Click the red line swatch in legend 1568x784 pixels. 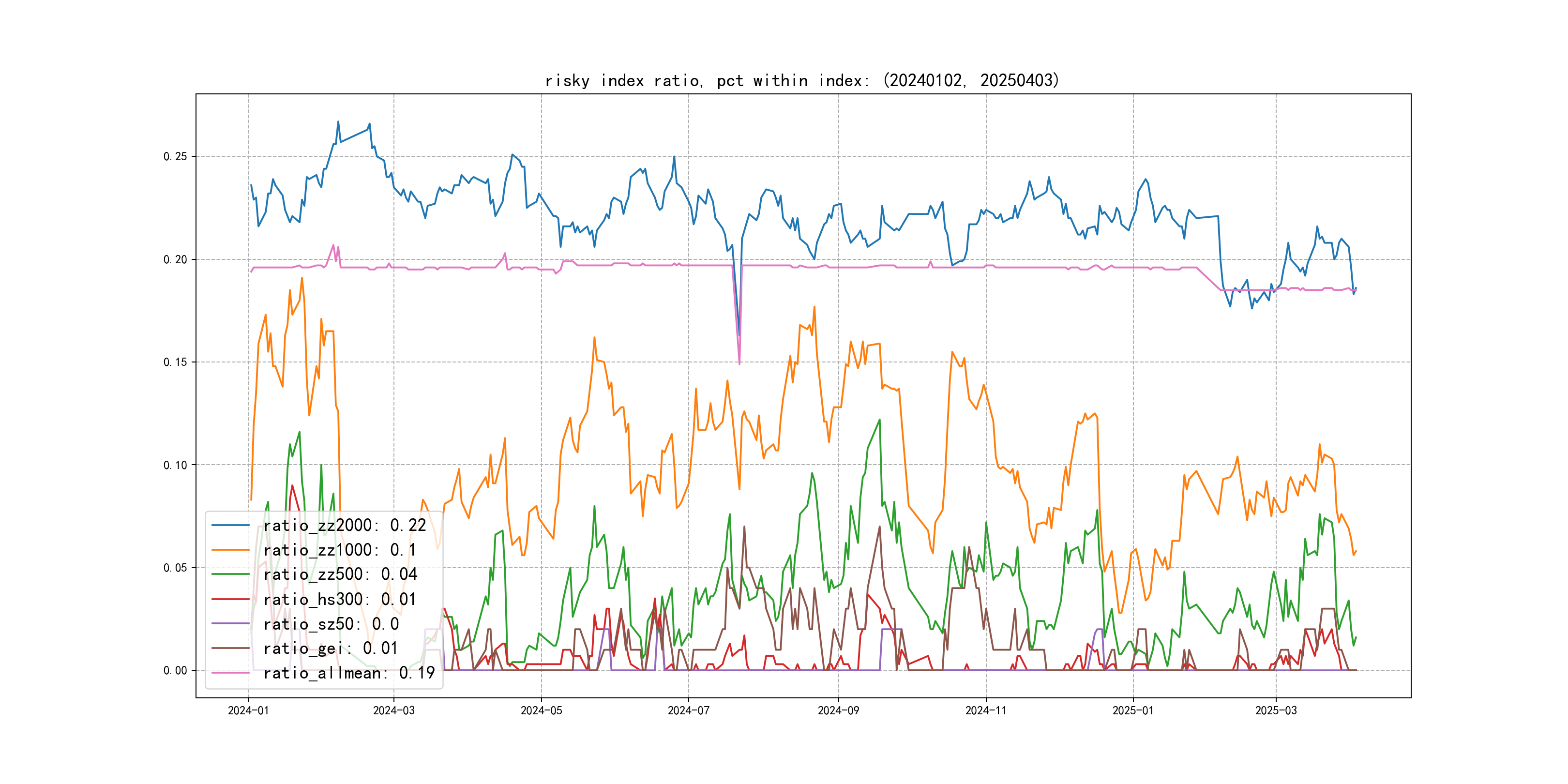coord(230,600)
